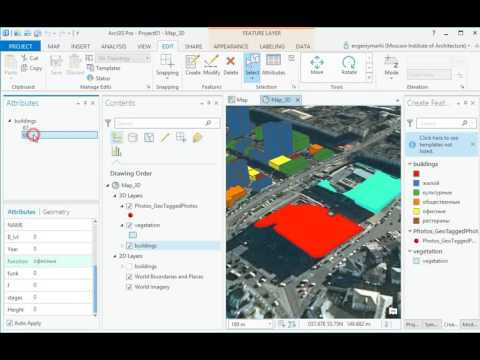Image resolution: width=480 pixels, height=360 pixels.
Task: Open the map scale dropdown
Action: [x=269, y=324]
